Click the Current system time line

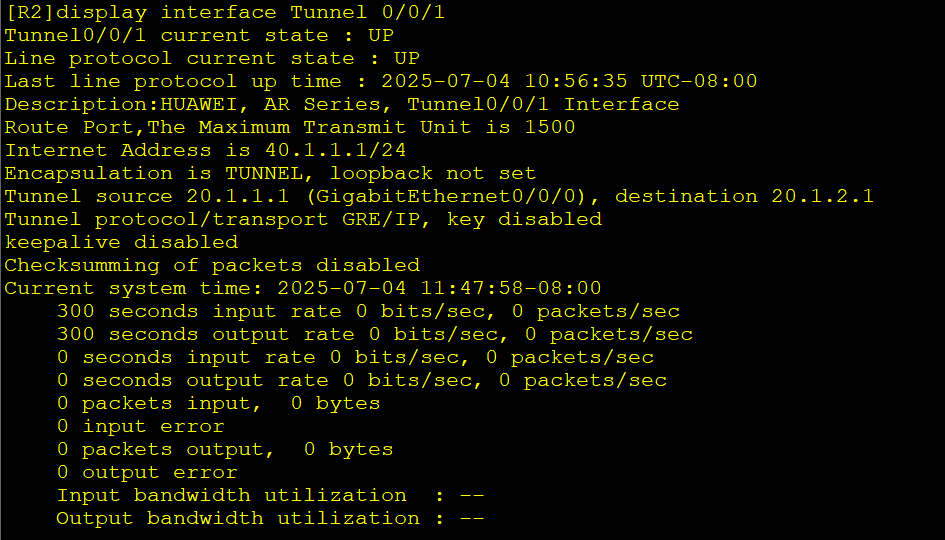[x=303, y=288]
